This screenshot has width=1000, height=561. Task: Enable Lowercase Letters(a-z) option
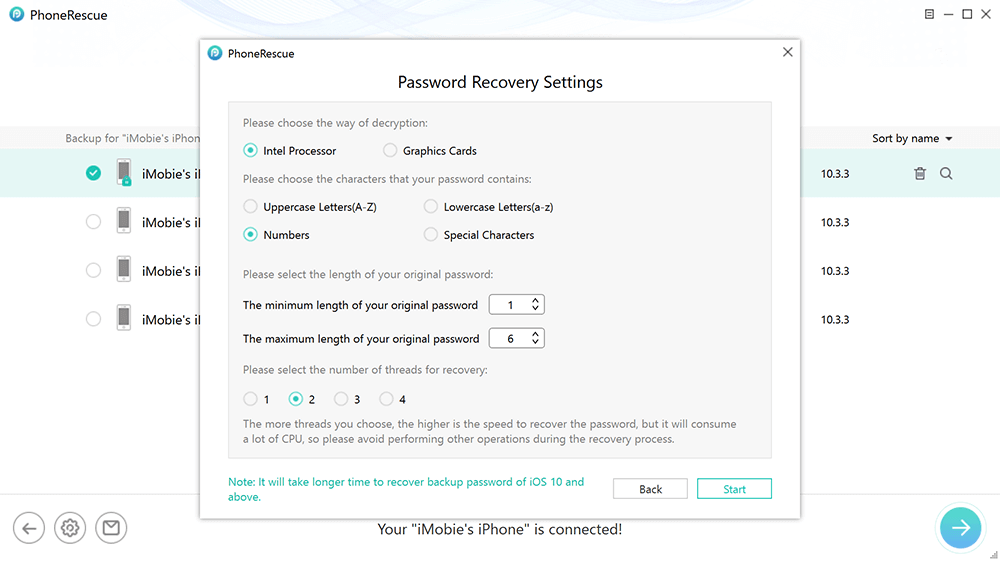pyautogui.click(x=431, y=207)
